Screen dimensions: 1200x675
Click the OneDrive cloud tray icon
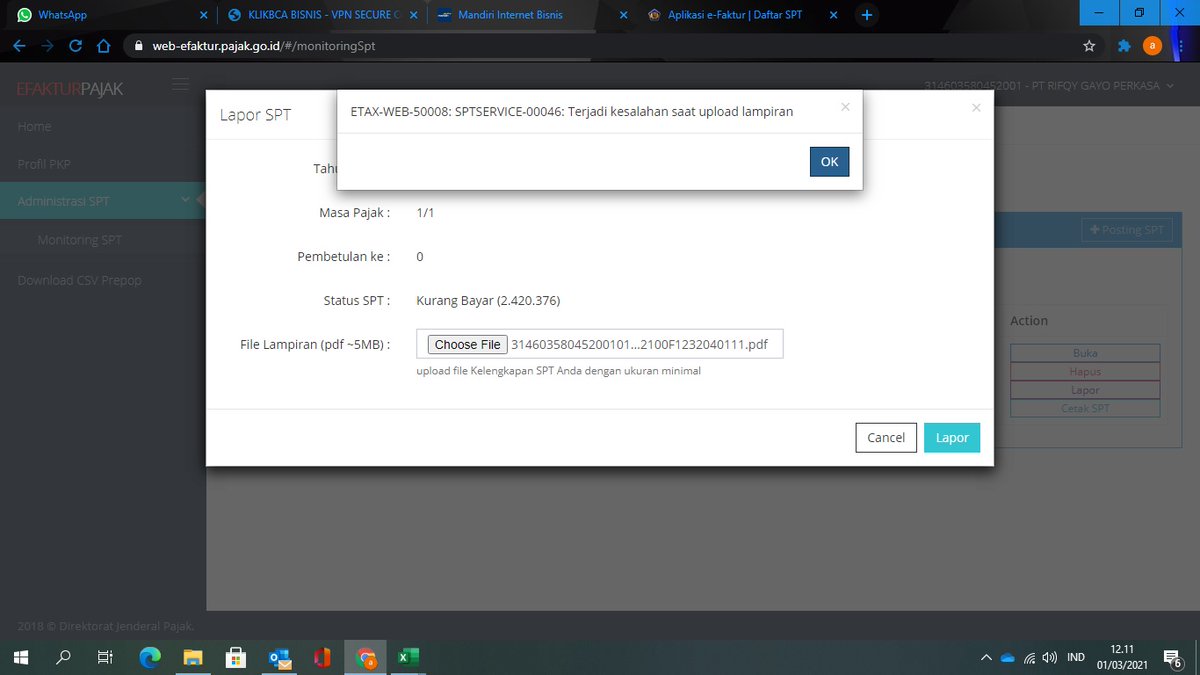click(1007, 657)
